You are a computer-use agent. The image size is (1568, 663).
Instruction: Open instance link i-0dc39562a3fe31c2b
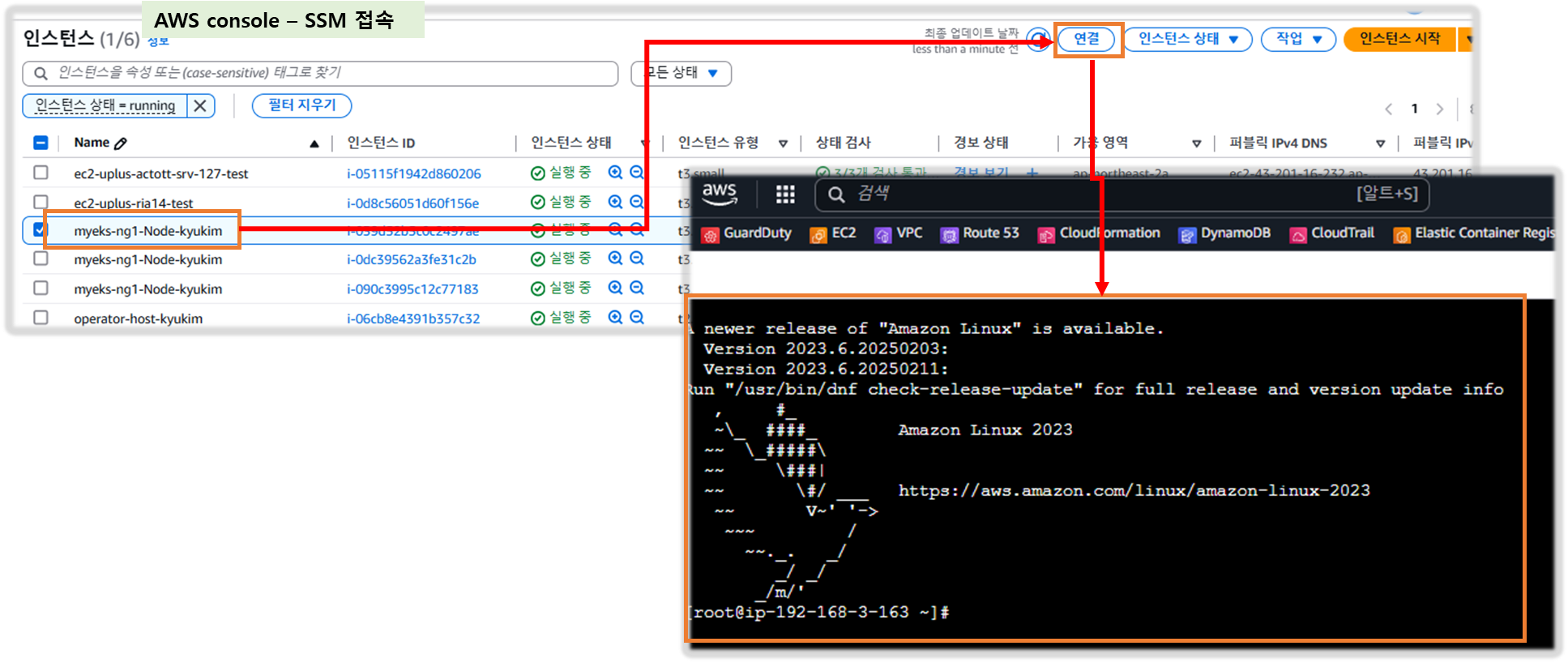click(412, 259)
